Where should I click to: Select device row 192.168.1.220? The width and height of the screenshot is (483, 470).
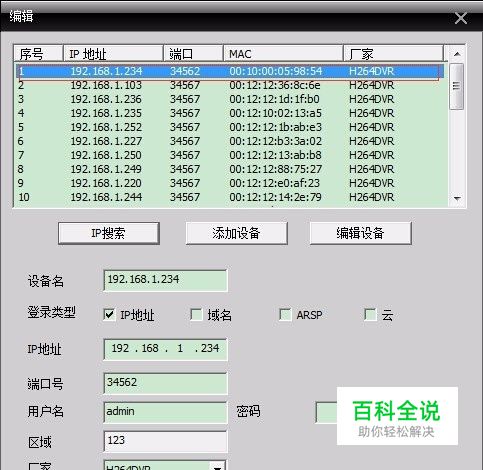230,183
